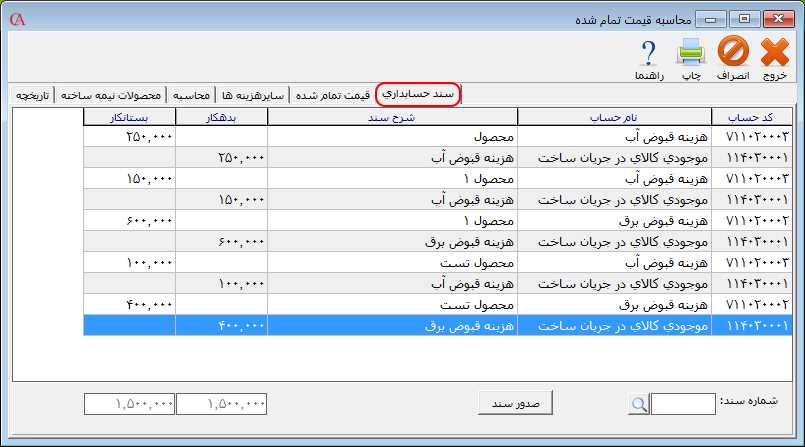Click the خروج (exit) red X icon

(775, 52)
